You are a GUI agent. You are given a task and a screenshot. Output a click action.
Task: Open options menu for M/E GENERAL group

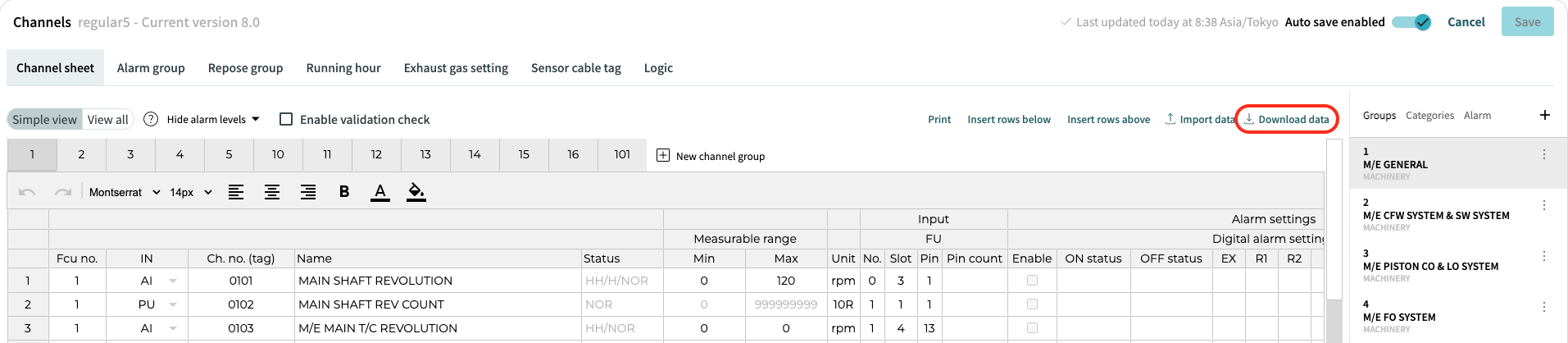click(x=1544, y=154)
